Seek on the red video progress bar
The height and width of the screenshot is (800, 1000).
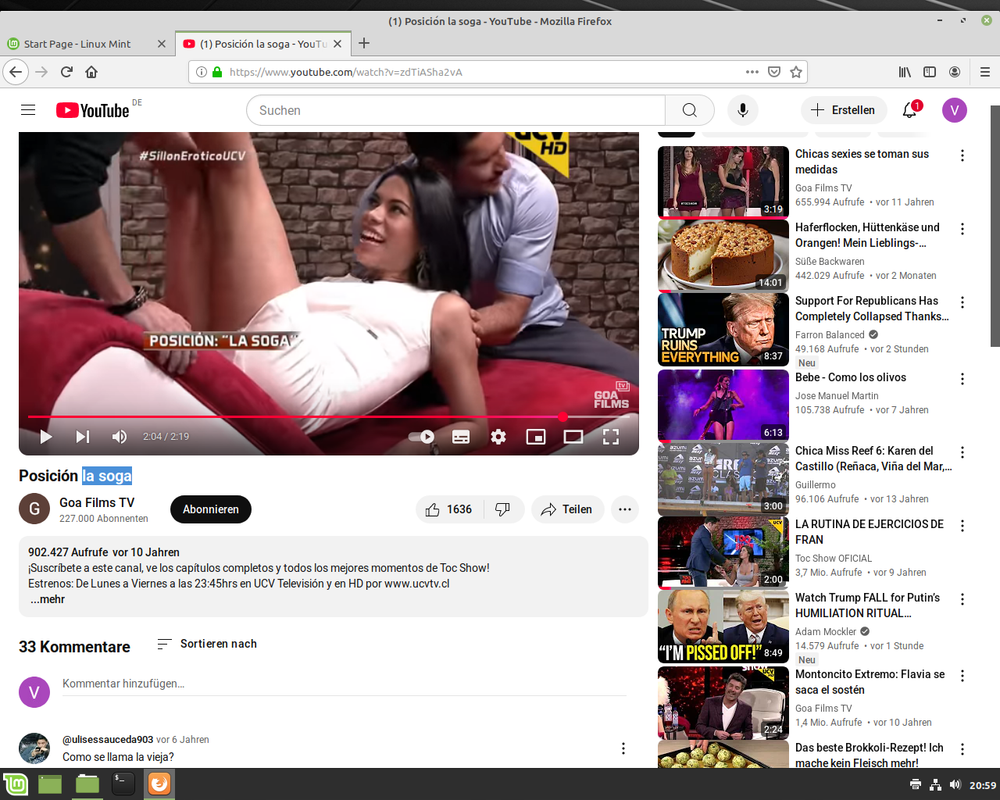(x=328, y=417)
